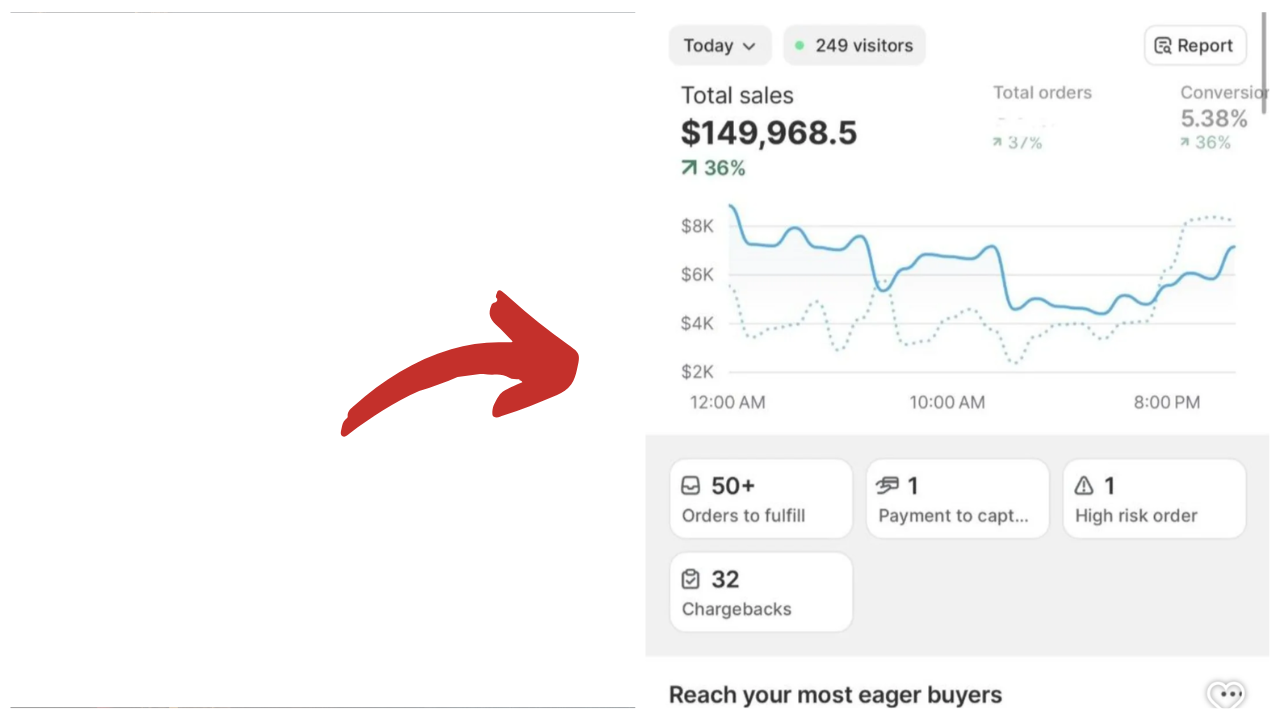Open the Today date range dropdown
Viewport: 1280px width, 720px height.
(719, 46)
